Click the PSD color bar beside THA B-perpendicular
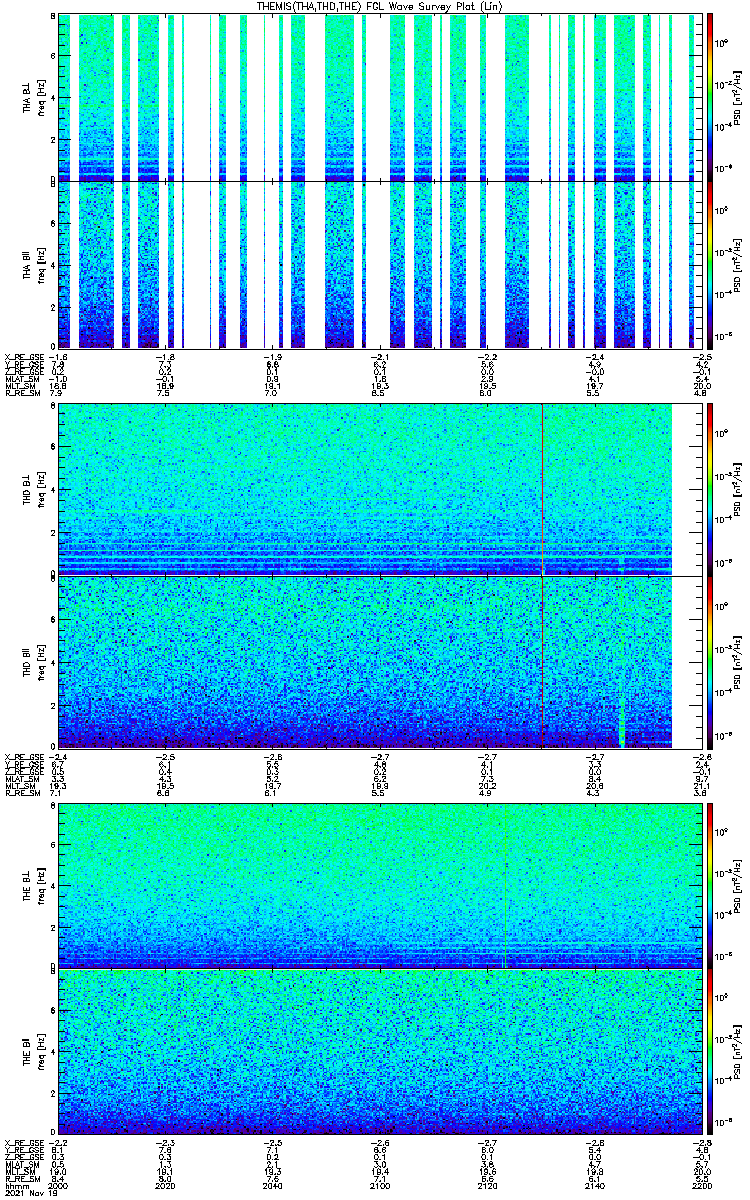The width and height of the screenshot is (750, 1200). coord(711,96)
